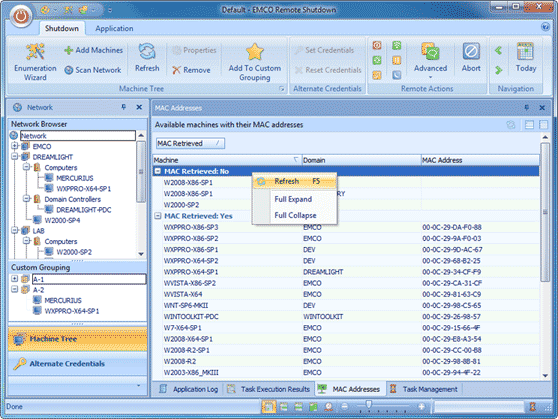The image size is (558, 419).
Task: Open the navigation pane options chevron
Action: point(138,386)
